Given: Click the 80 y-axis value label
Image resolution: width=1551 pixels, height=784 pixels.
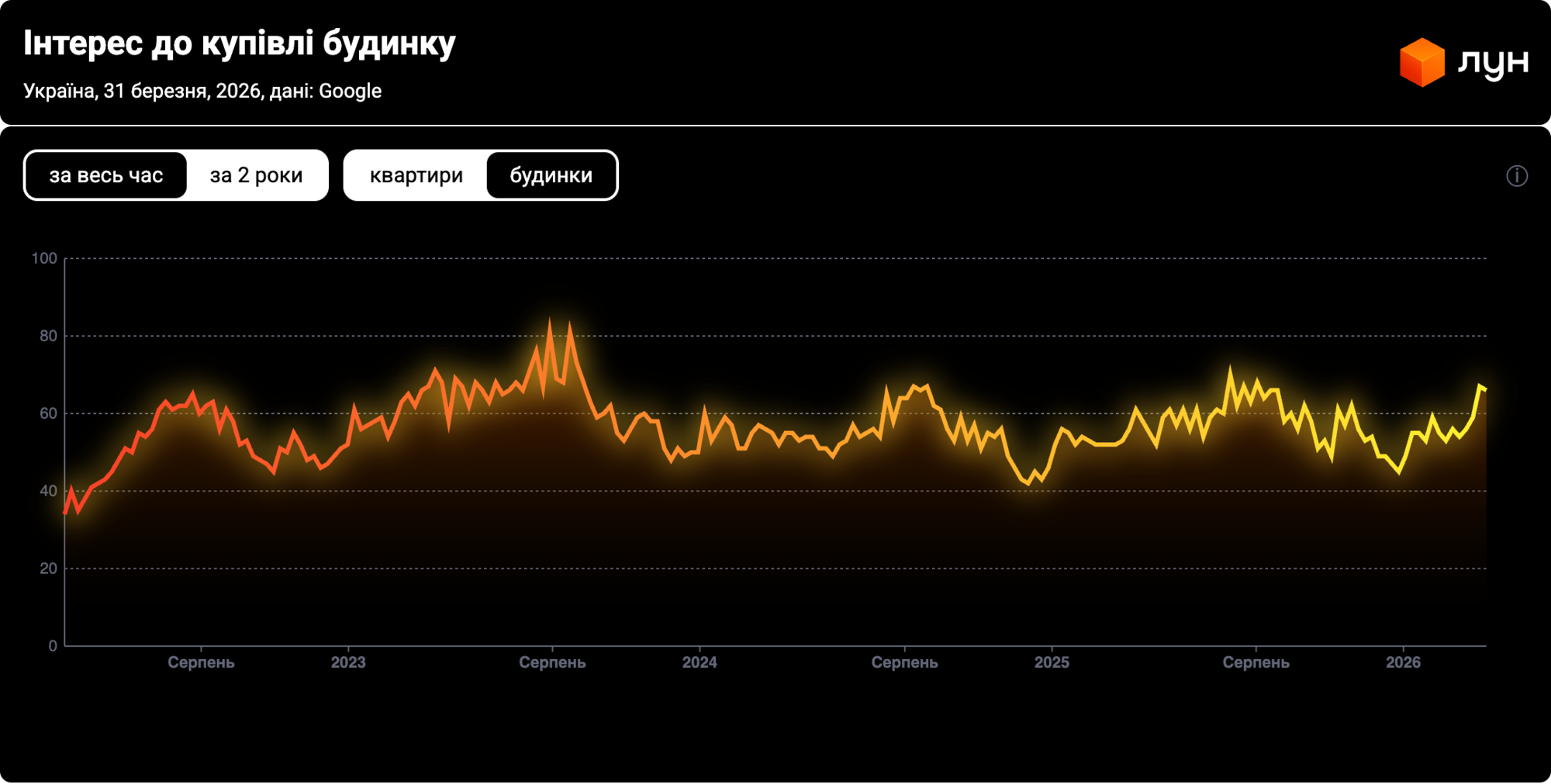Looking at the screenshot, I should coord(48,336).
